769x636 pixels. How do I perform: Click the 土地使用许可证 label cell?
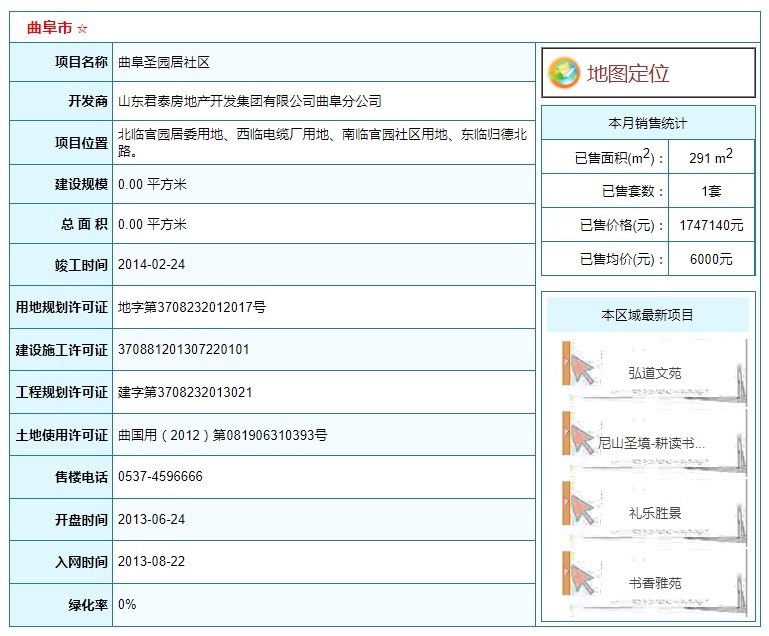tap(61, 435)
